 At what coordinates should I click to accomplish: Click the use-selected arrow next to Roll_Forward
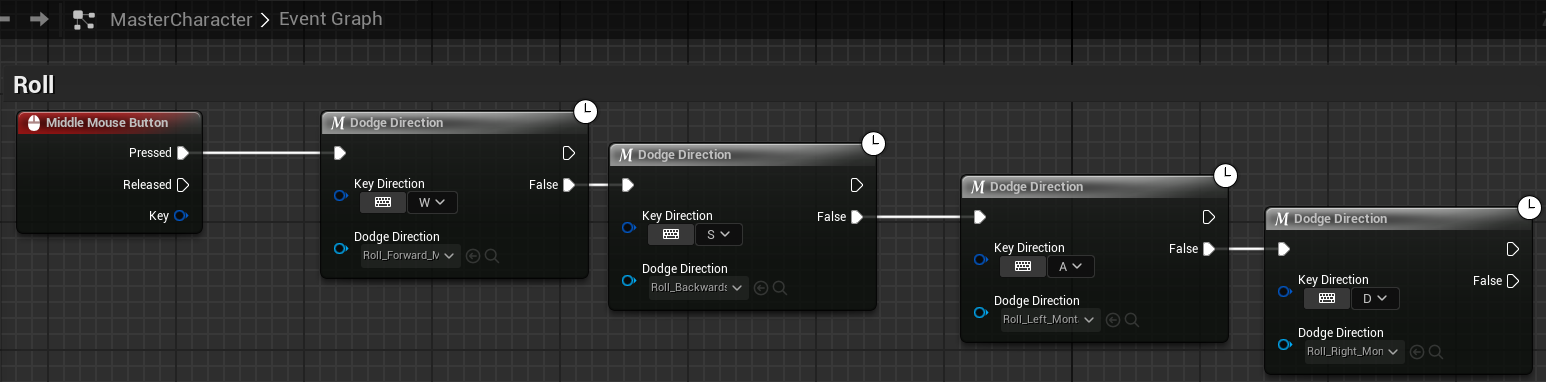pyautogui.click(x=473, y=256)
